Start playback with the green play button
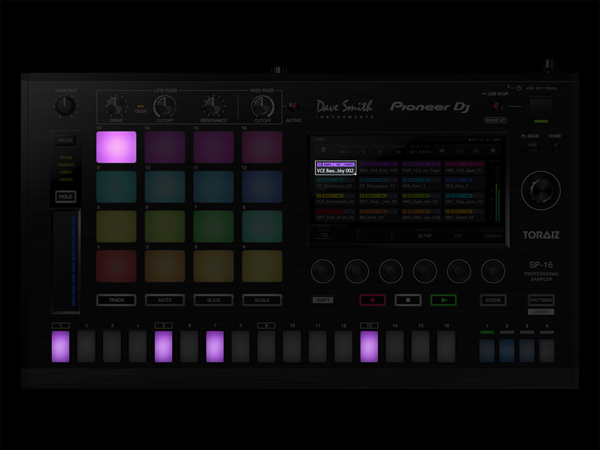Screen dimensions: 600x450 [443, 300]
